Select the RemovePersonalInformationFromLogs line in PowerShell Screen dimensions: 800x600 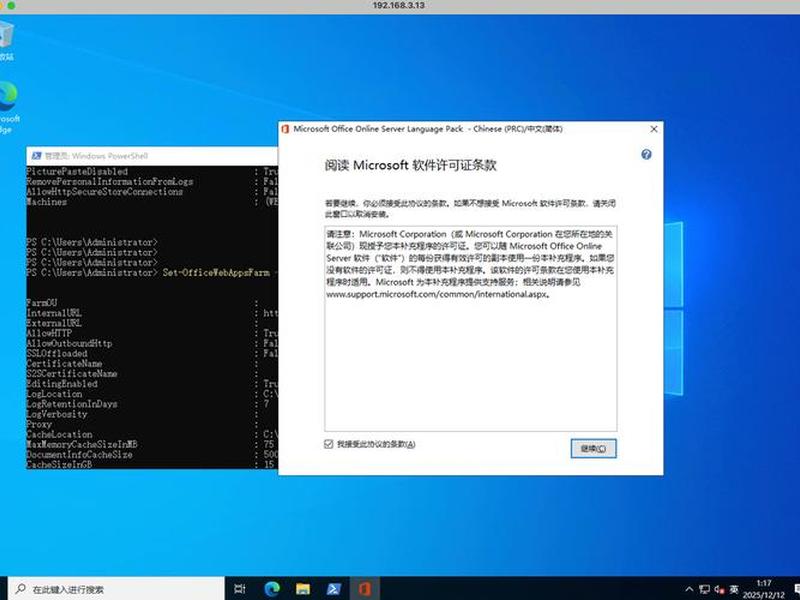[x=110, y=182]
